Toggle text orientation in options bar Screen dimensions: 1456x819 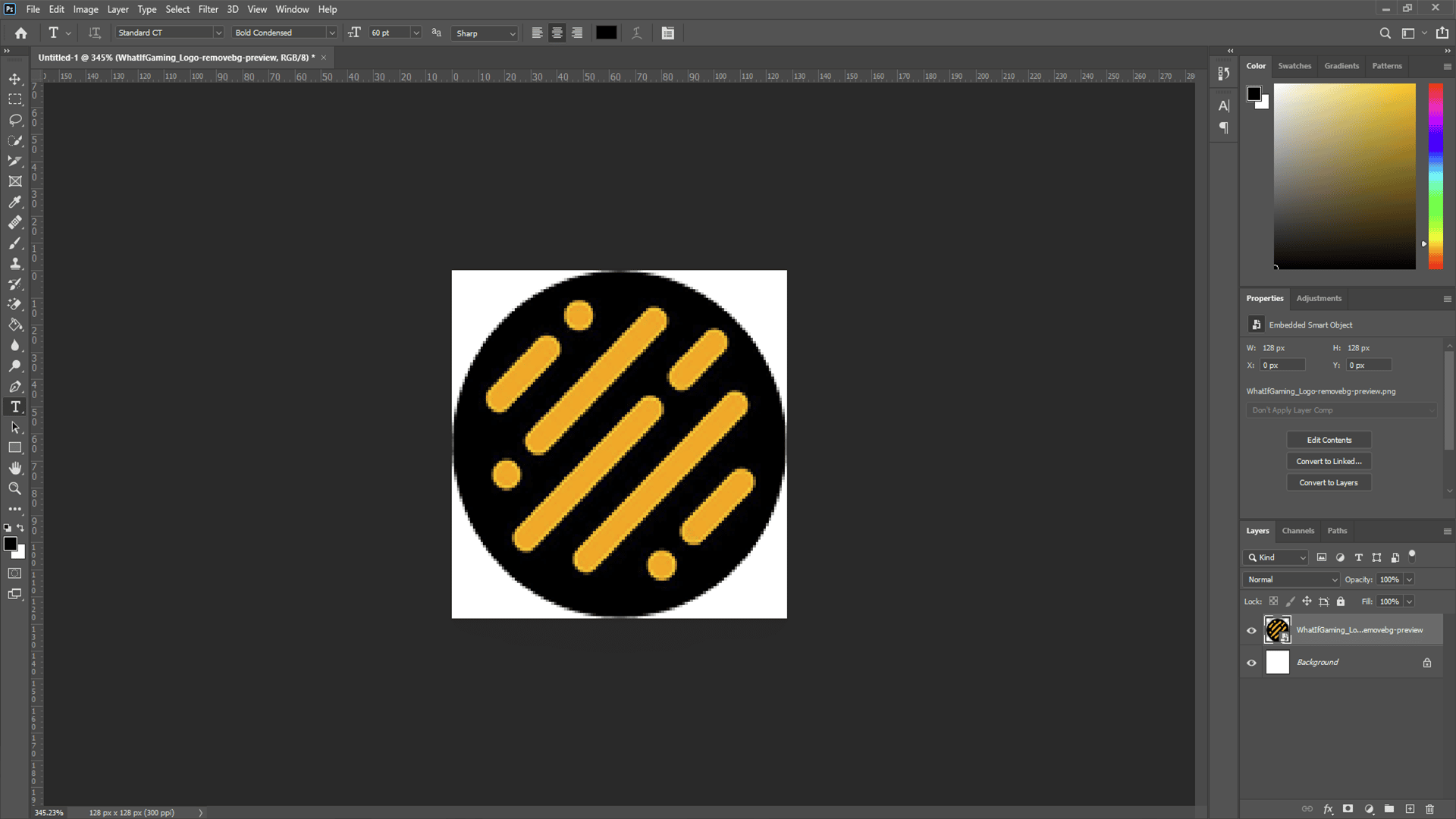point(94,33)
